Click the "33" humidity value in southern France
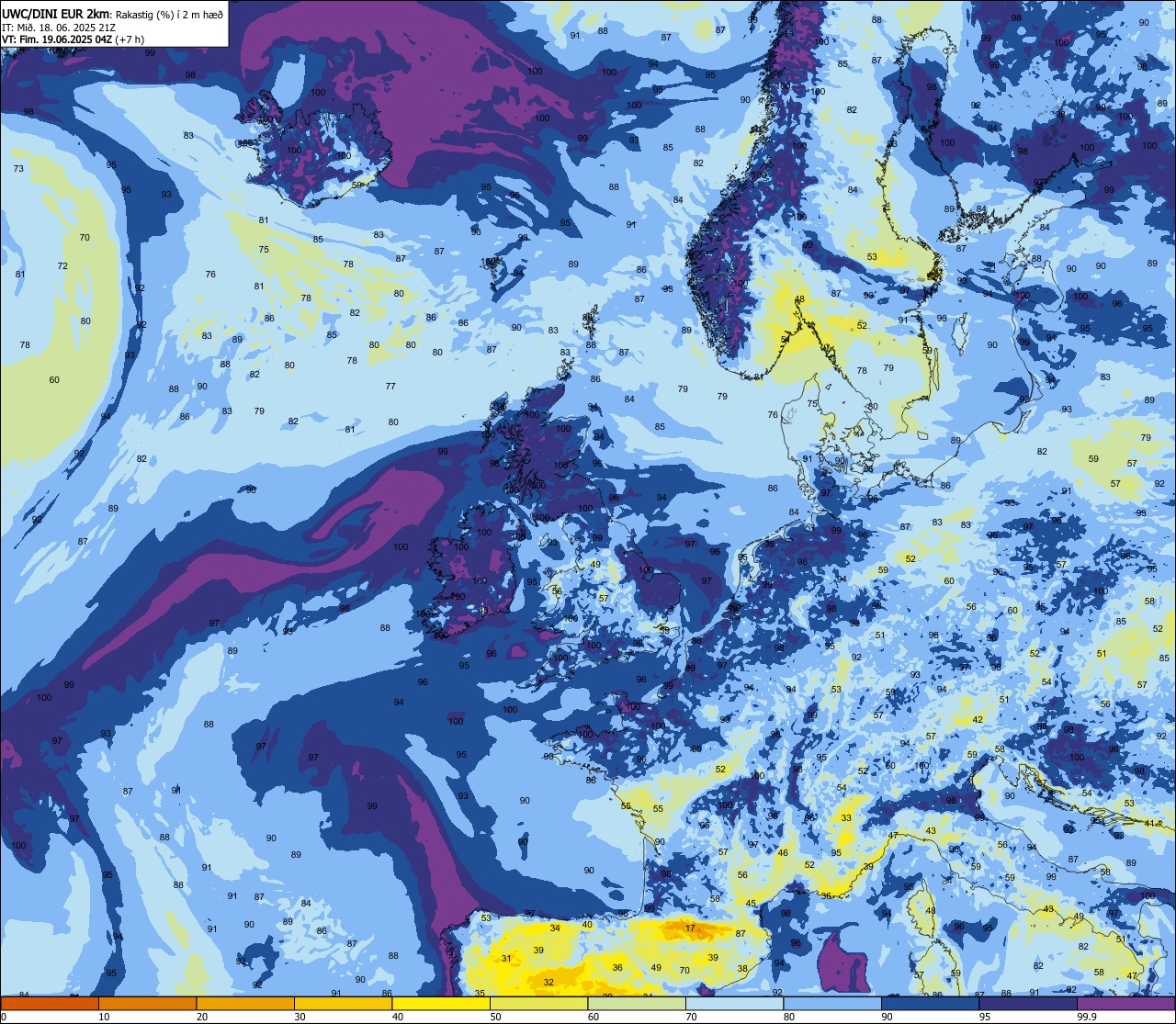The image size is (1176, 1024). tap(846, 817)
